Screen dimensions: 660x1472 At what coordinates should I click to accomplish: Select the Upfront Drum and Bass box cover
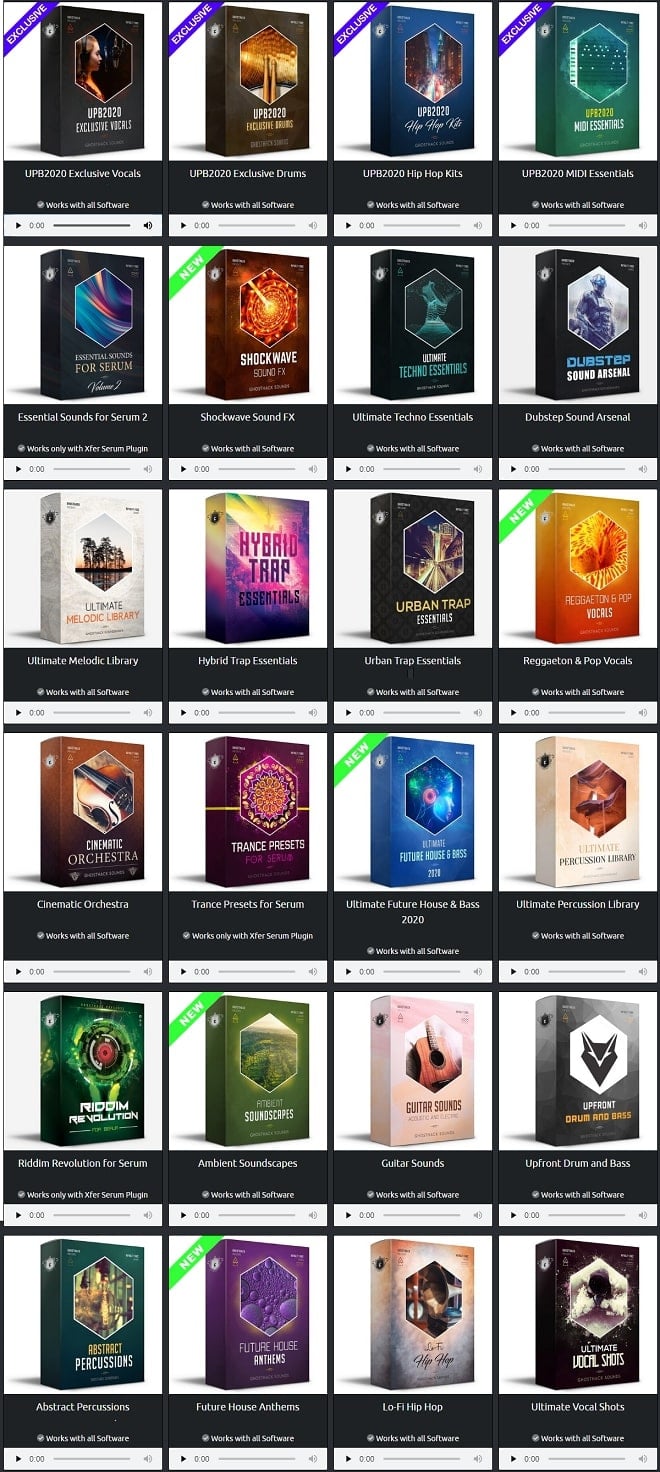pos(578,1070)
